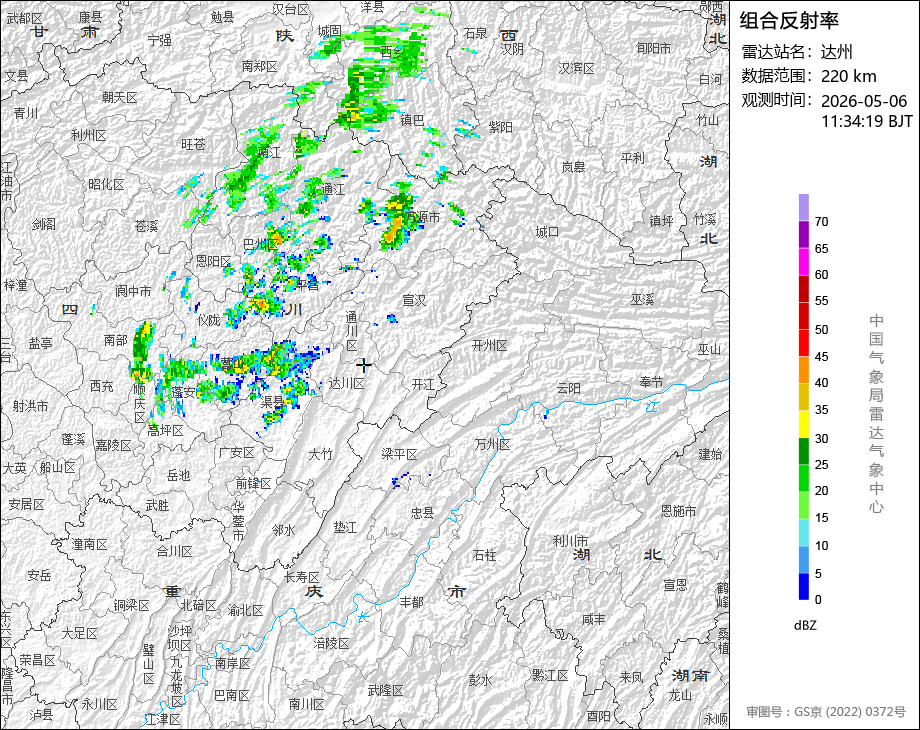Click the 邻水 map label

click(x=283, y=530)
